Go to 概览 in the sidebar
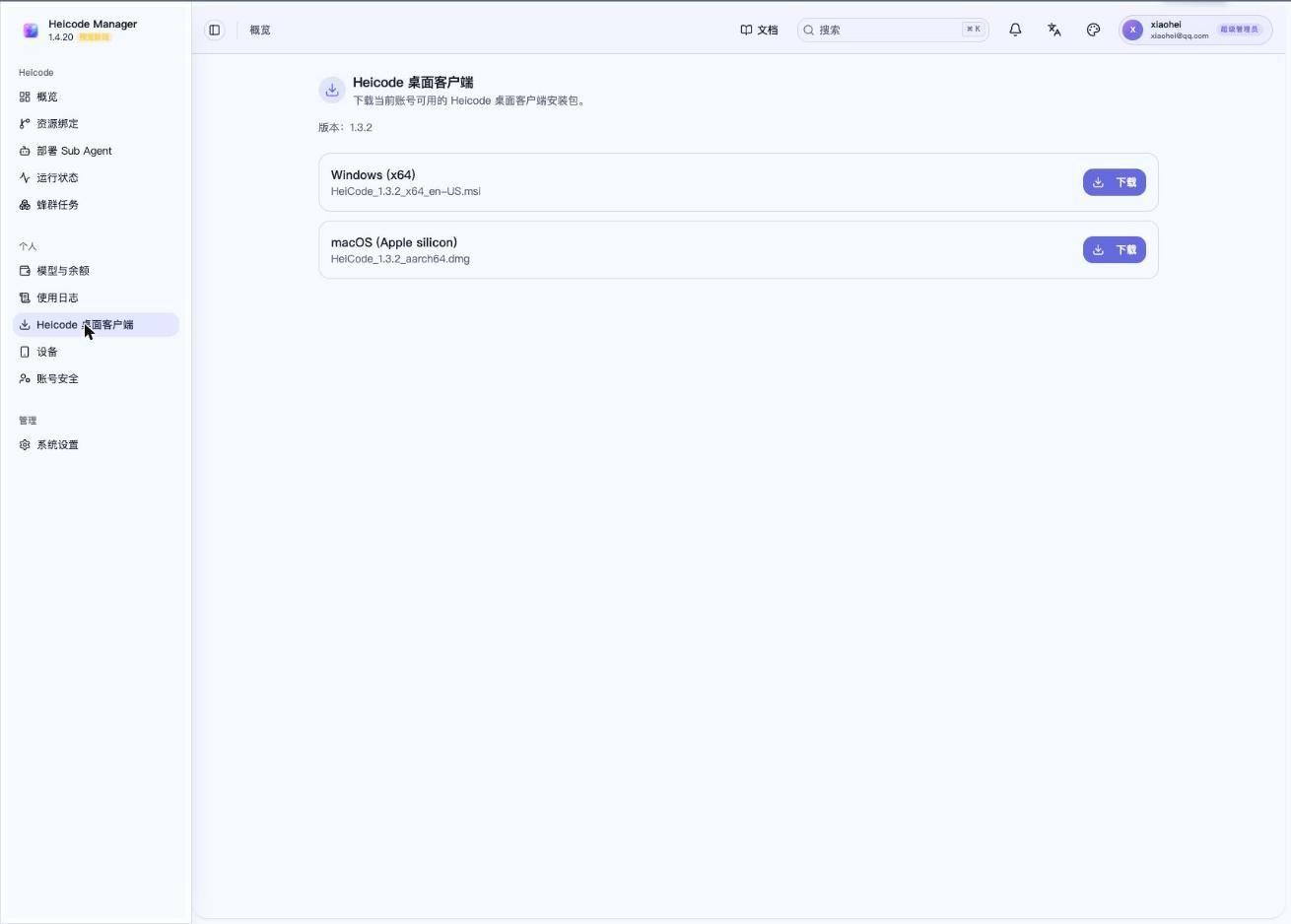1291x924 pixels. (x=96, y=97)
